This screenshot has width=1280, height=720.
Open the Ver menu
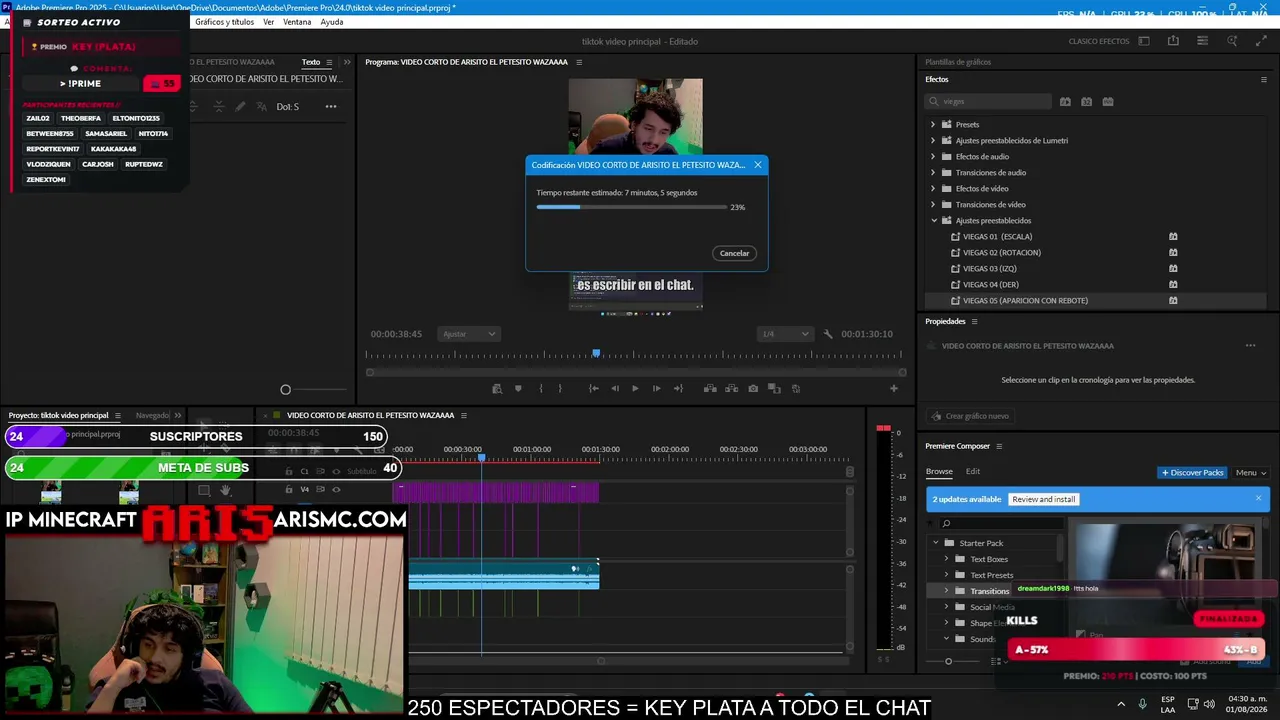click(x=268, y=22)
